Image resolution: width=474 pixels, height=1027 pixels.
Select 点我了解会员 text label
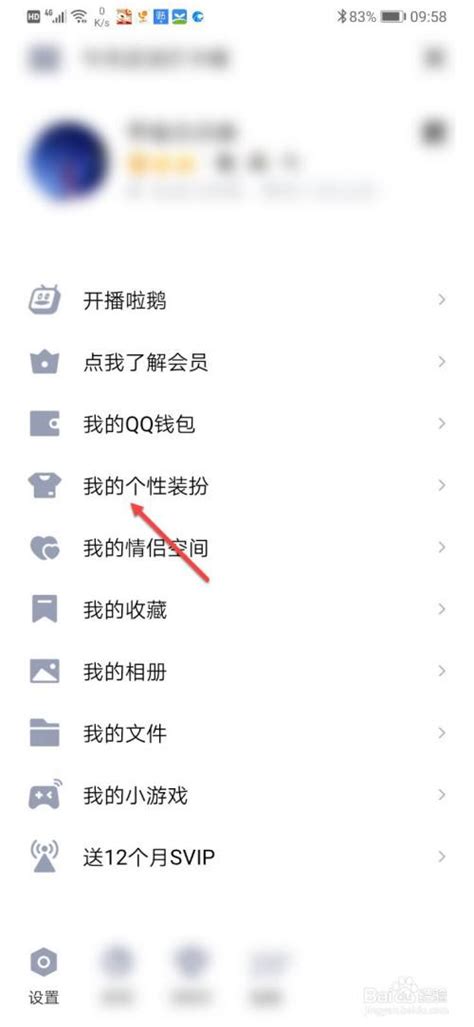coord(145,362)
